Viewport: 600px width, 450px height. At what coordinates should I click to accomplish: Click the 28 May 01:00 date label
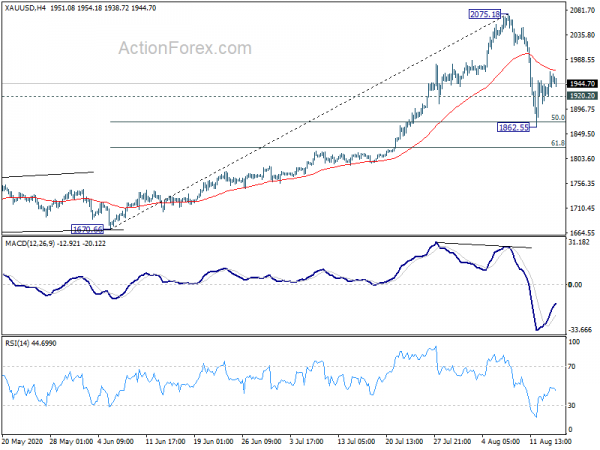71,441
